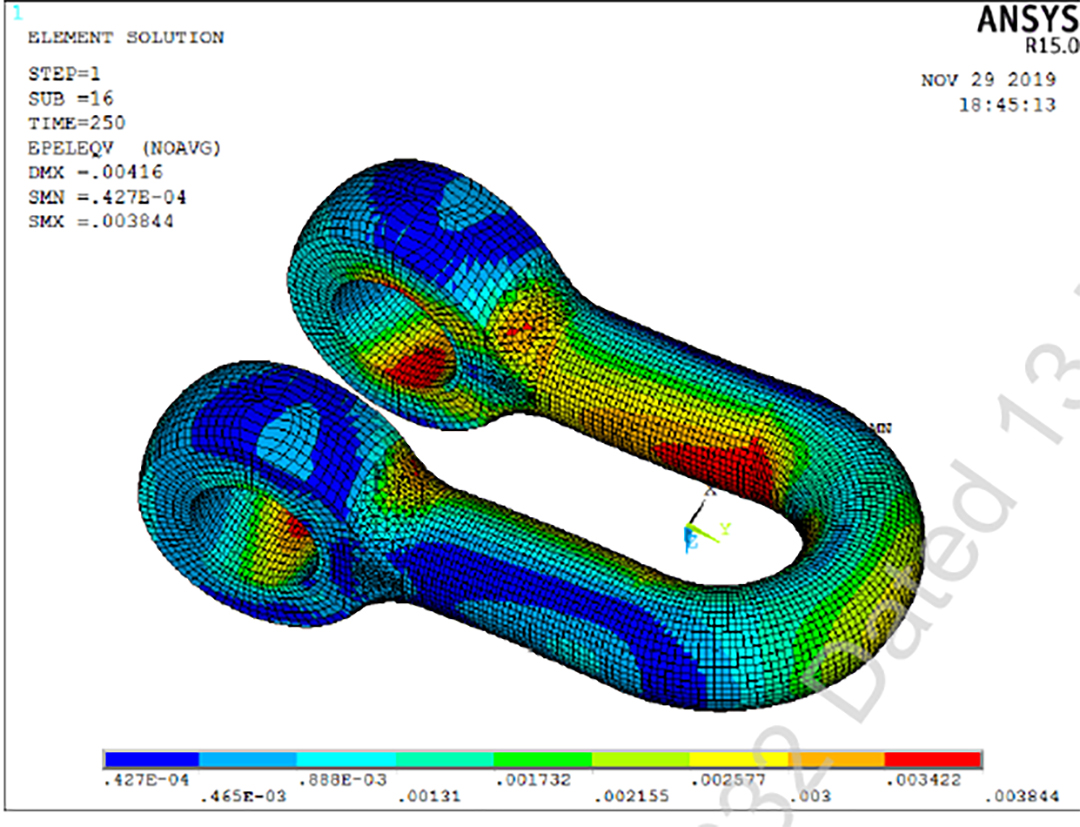Click the SUB =16 label
1080x827 pixels.
tap(70, 98)
